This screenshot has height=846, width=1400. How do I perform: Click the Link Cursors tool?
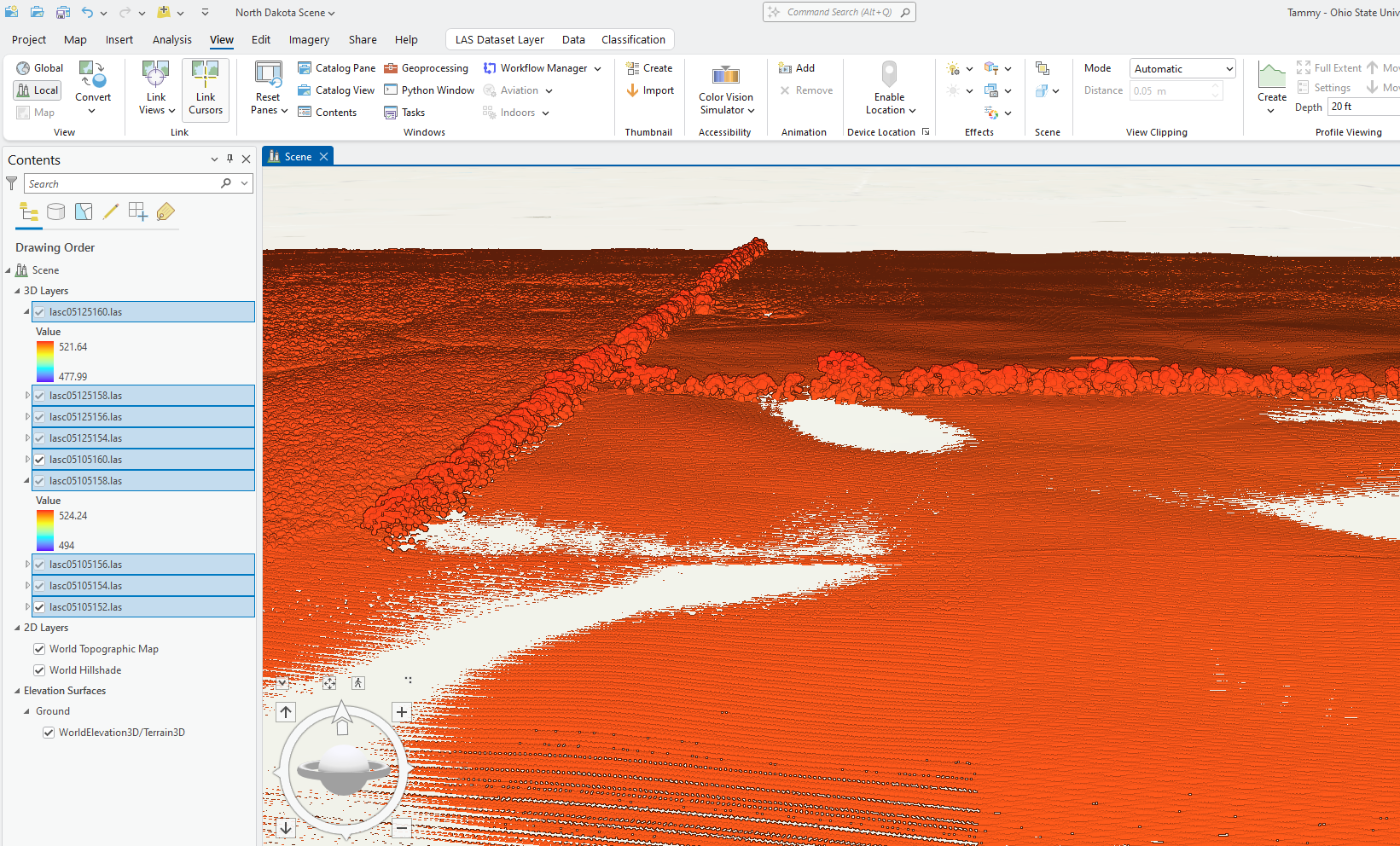(206, 89)
